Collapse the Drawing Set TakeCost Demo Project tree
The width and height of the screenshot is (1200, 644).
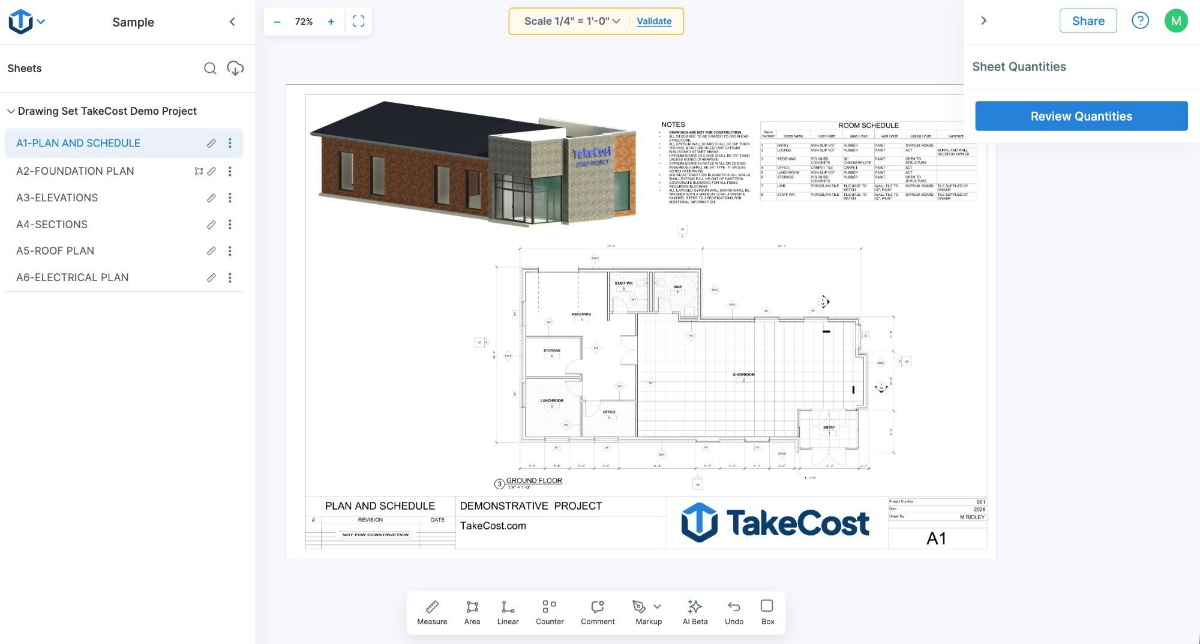point(10,111)
